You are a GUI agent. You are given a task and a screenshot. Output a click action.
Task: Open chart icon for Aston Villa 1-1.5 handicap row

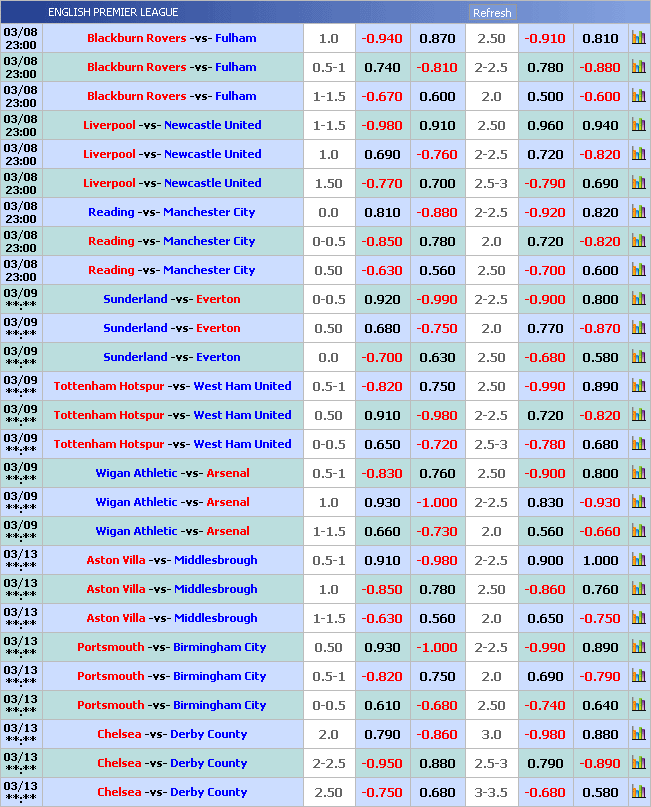[x=639, y=618]
